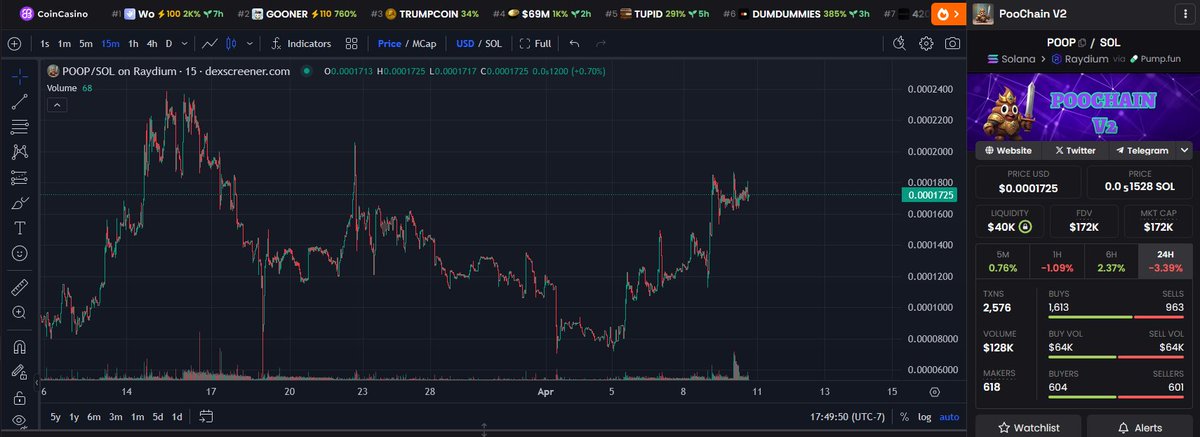Select the 1s timeframe

[x=45, y=44]
